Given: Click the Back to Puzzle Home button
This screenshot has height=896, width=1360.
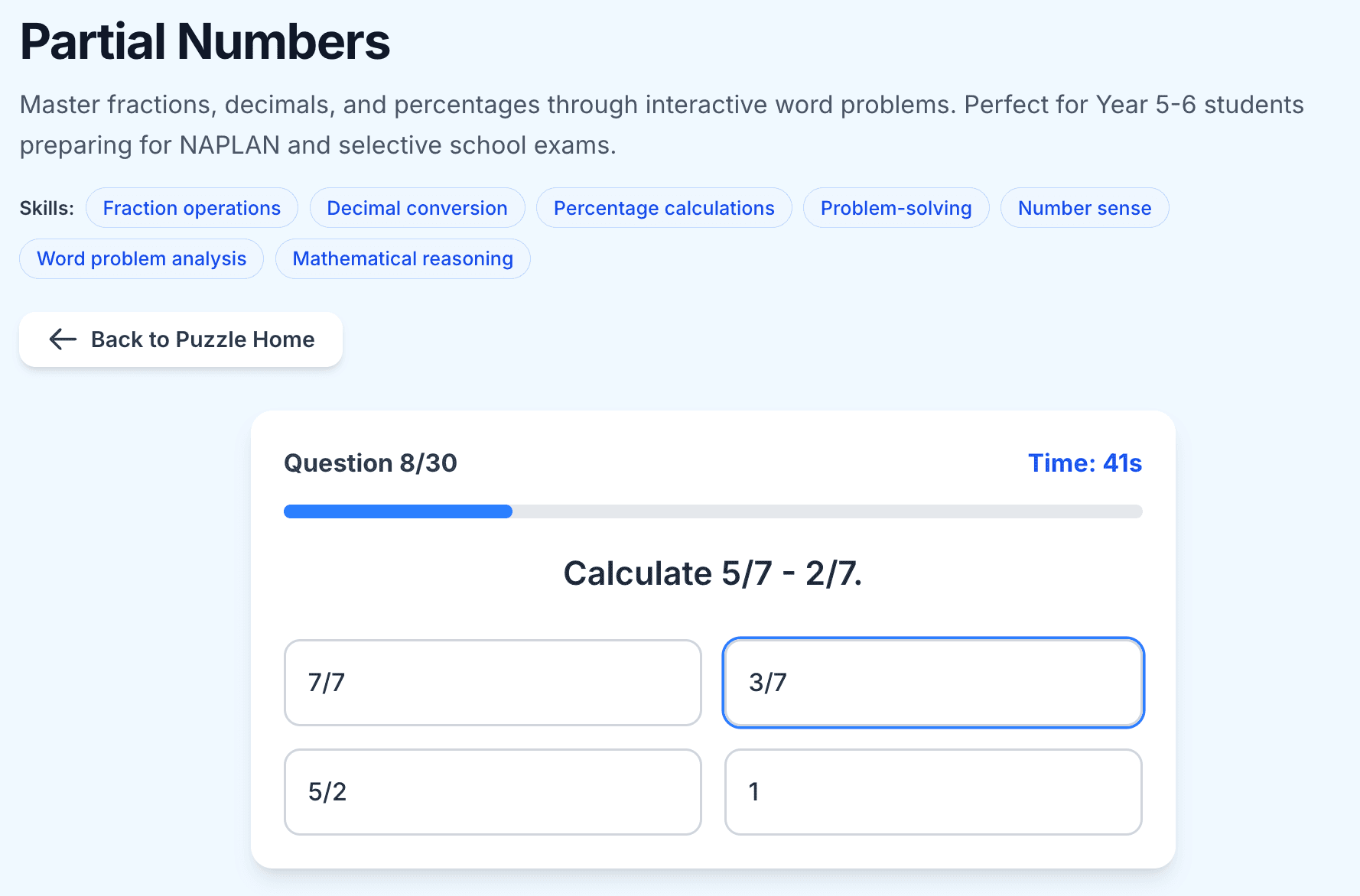Looking at the screenshot, I should tap(181, 339).
